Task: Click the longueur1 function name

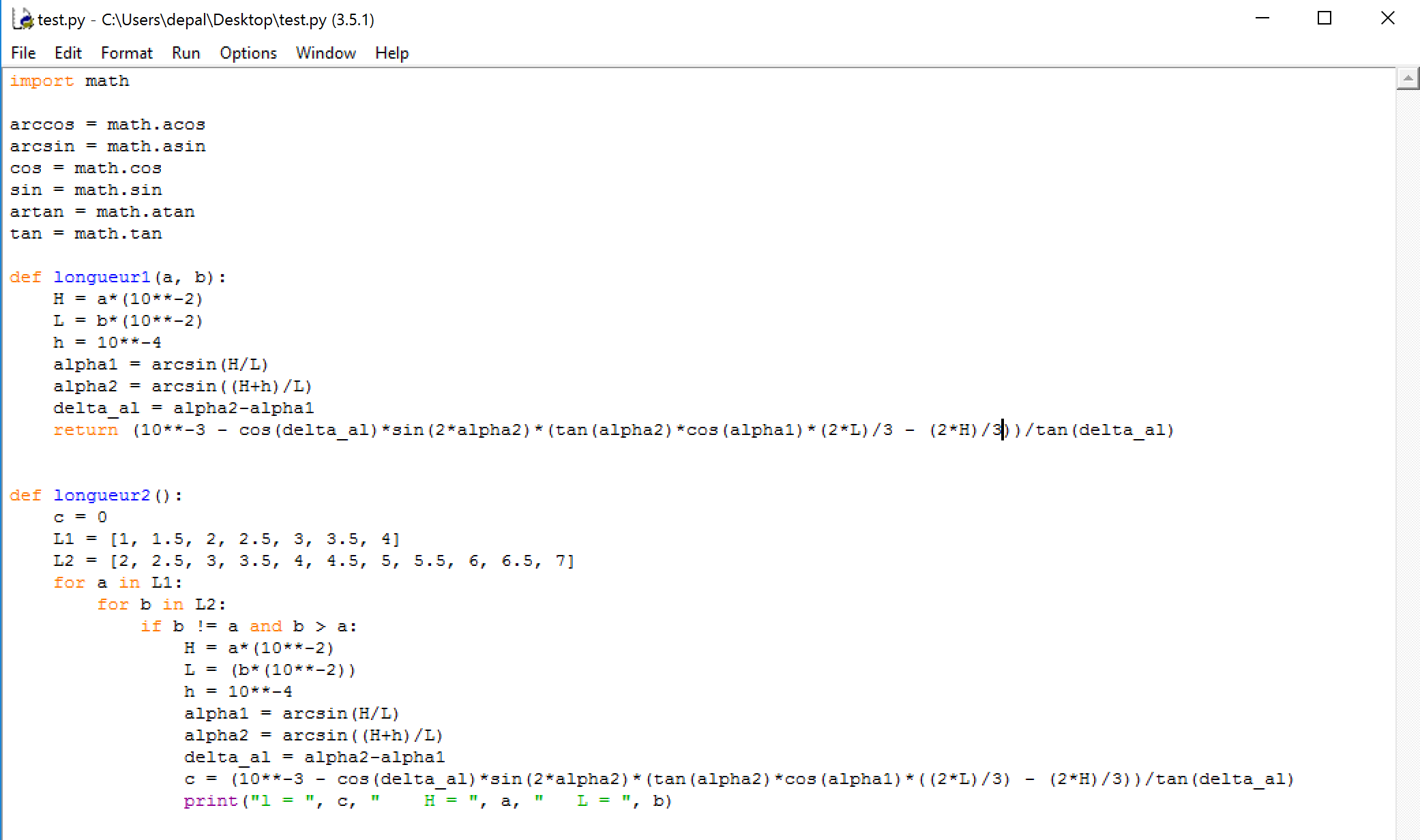Action: pyautogui.click(x=102, y=277)
